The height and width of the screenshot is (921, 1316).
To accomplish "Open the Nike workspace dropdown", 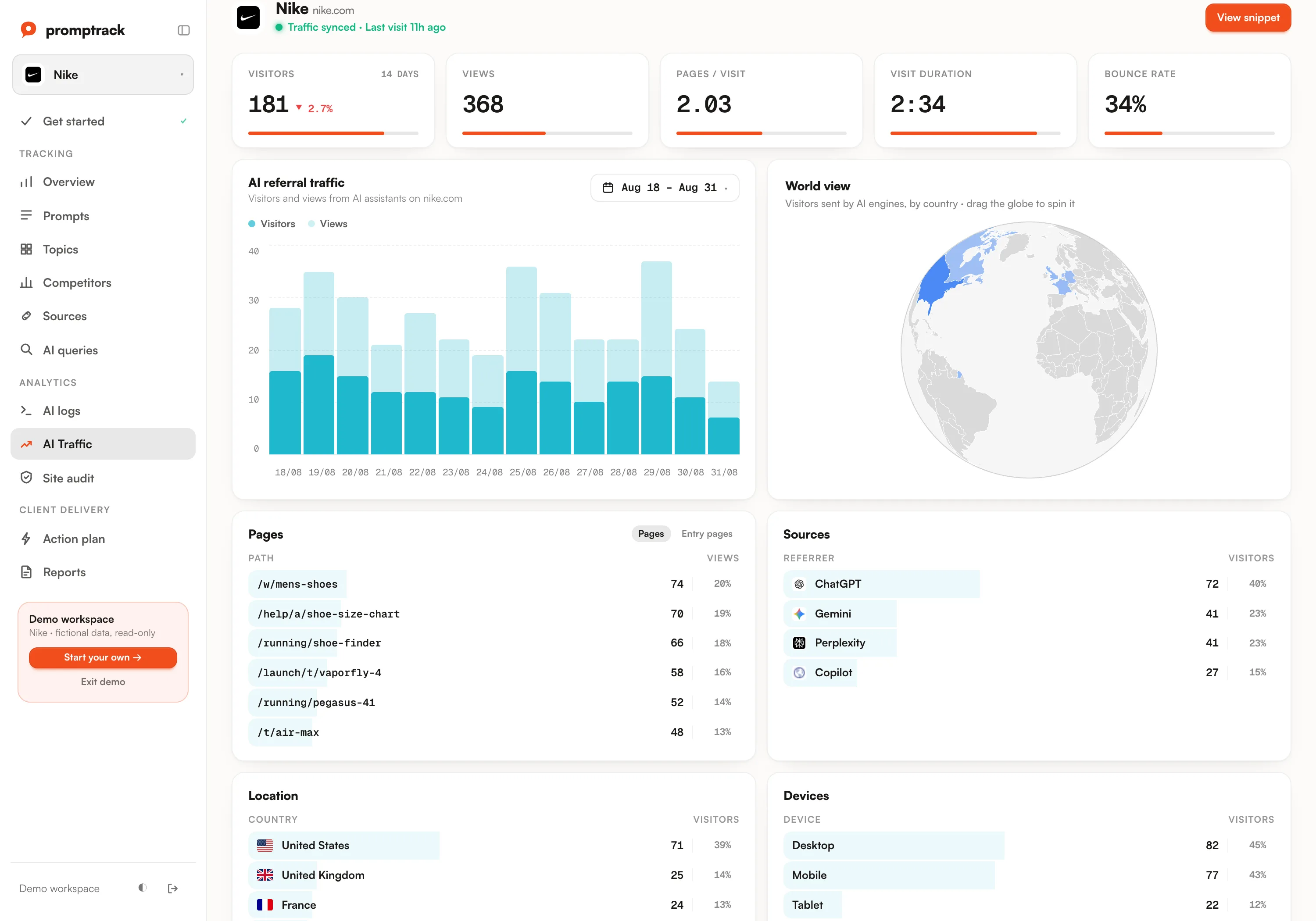I will 103,75.
